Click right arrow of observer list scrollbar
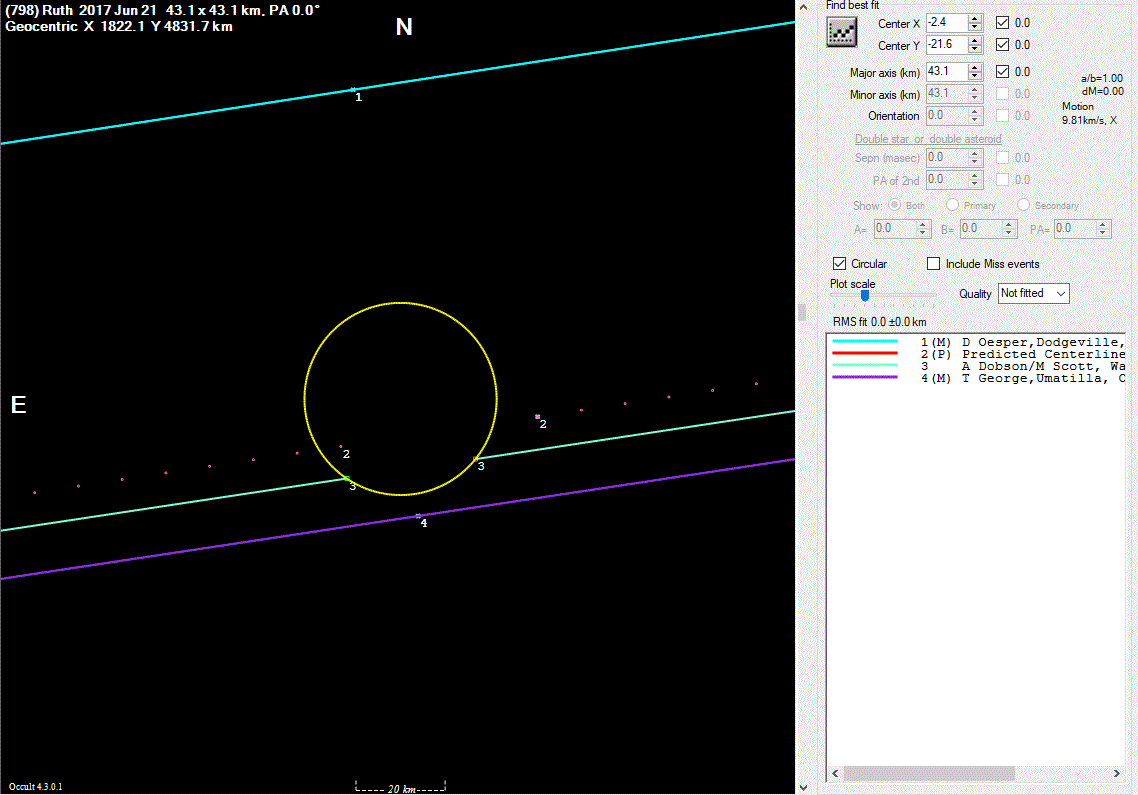The width and height of the screenshot is (1138, 795). [1116, 774]
